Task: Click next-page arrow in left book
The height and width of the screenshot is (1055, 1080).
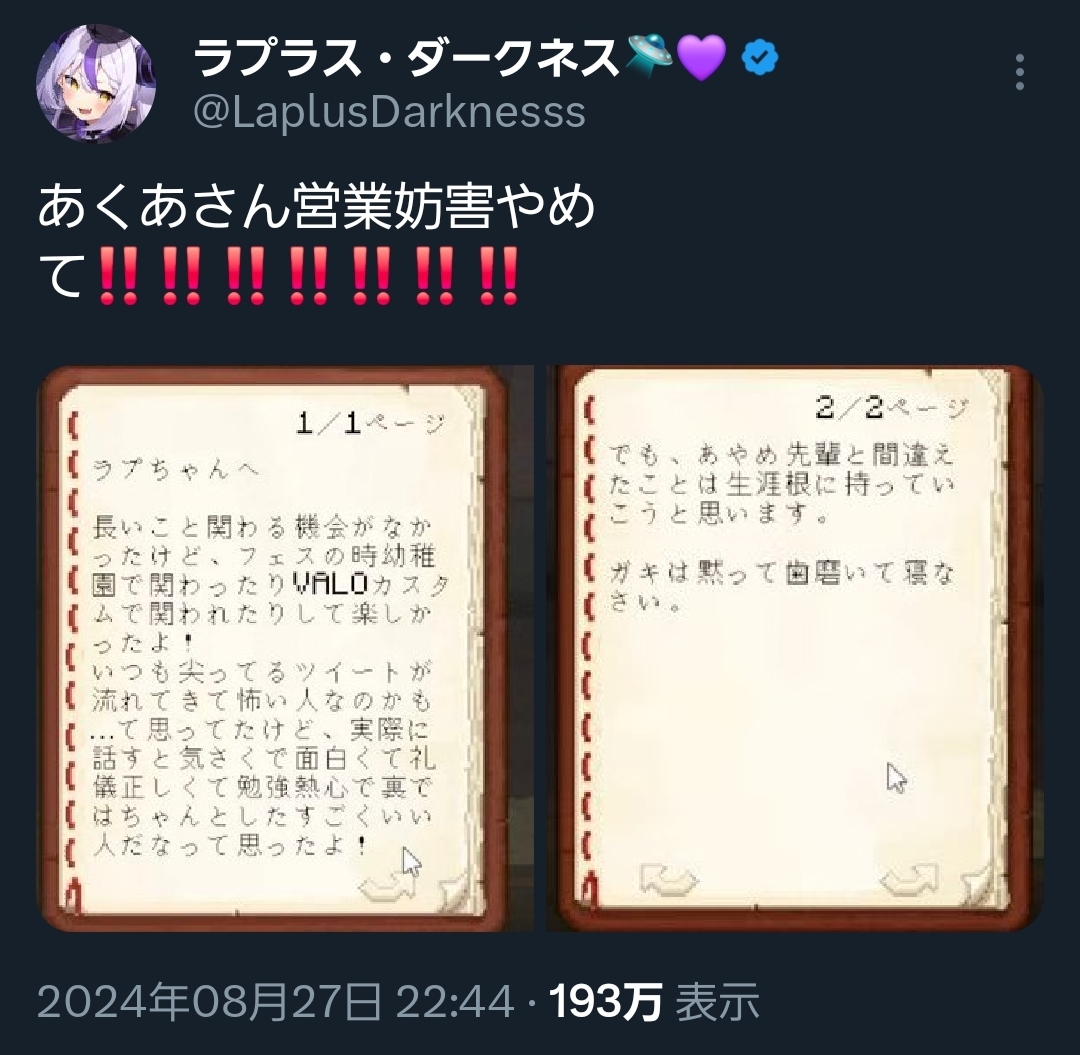Action: click(x=388, y=886)
